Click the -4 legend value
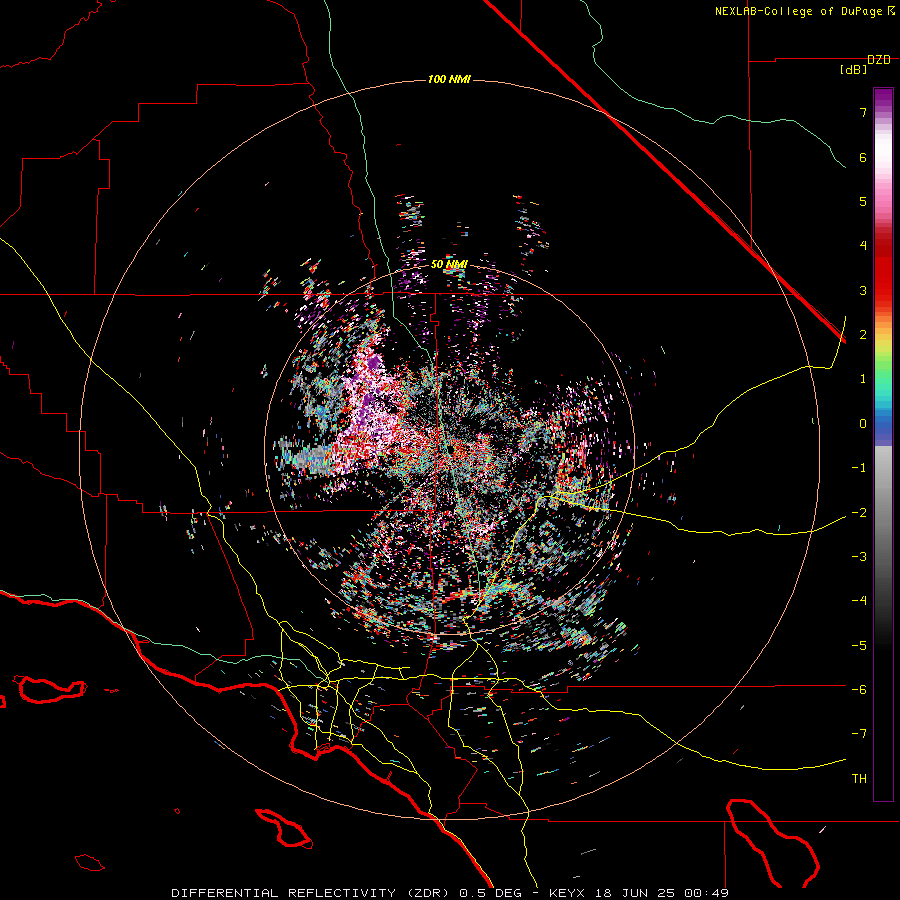This screenshot has height=900, width=900. (x=859, y=601)
